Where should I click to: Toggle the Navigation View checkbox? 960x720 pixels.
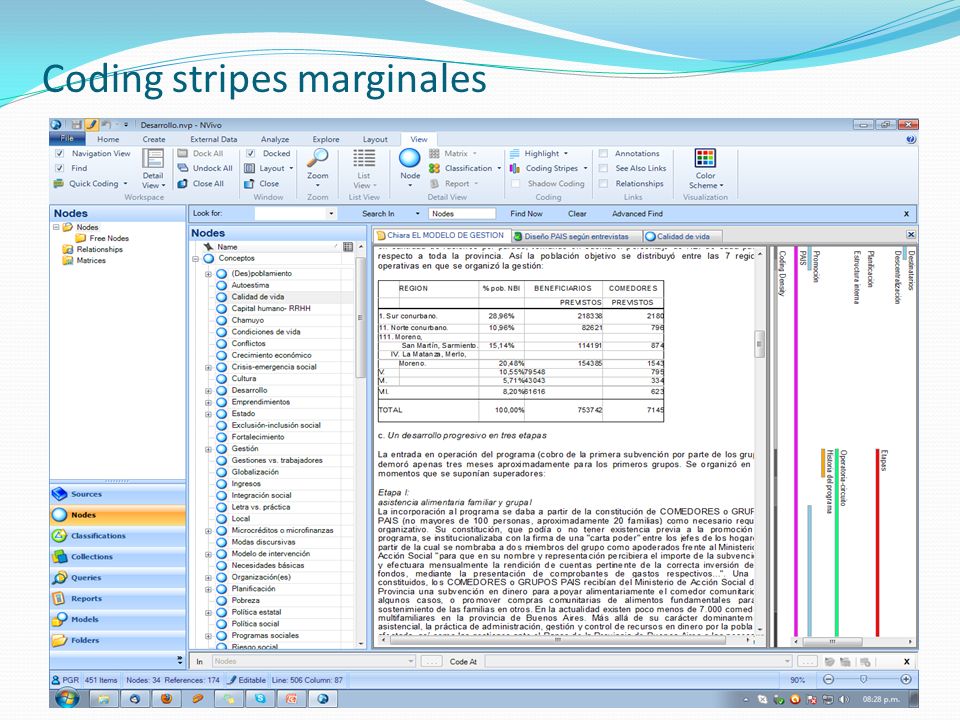pyautogui.click(x=59, y=153)
